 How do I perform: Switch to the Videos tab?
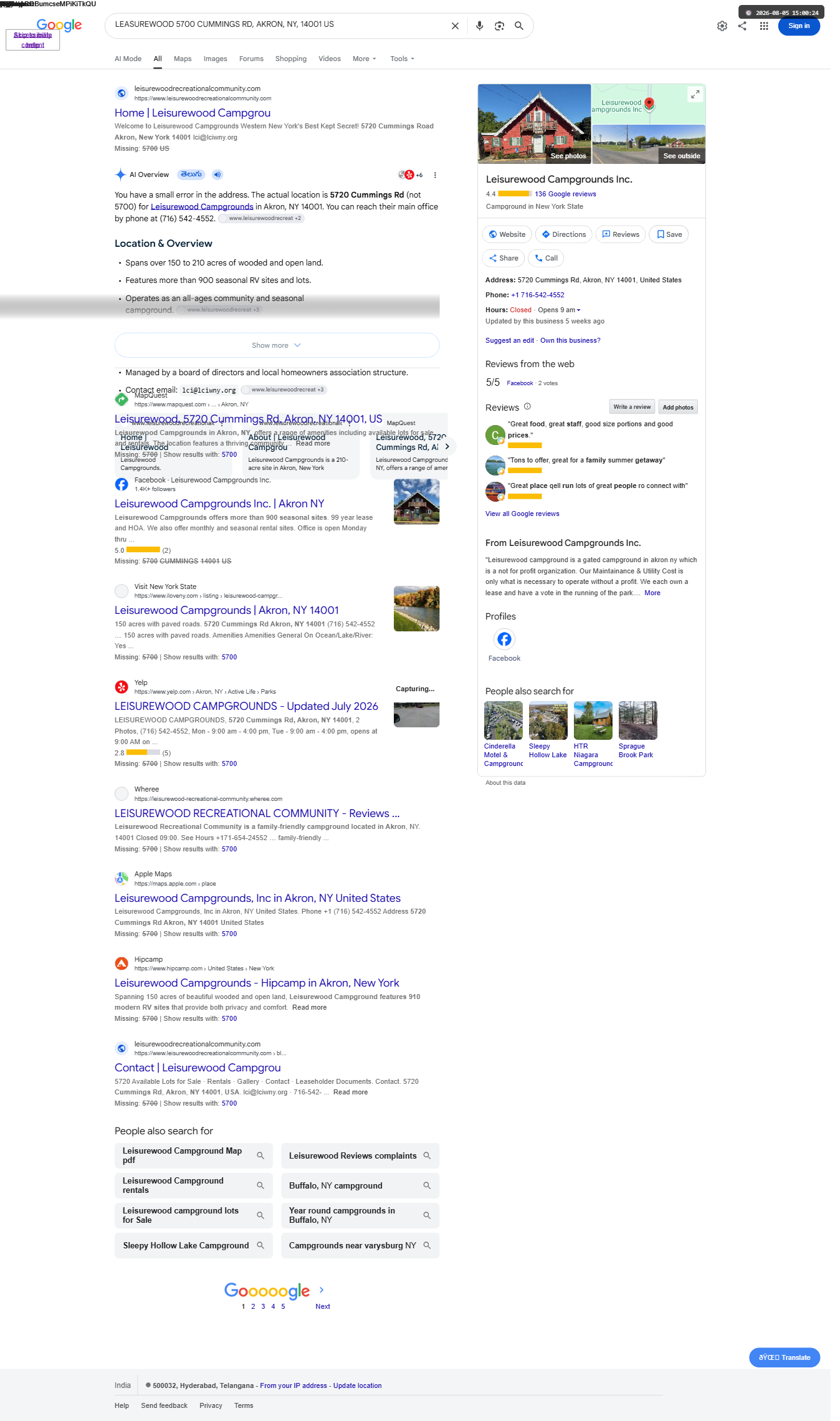pyautogui.click(x=330, y=59)
